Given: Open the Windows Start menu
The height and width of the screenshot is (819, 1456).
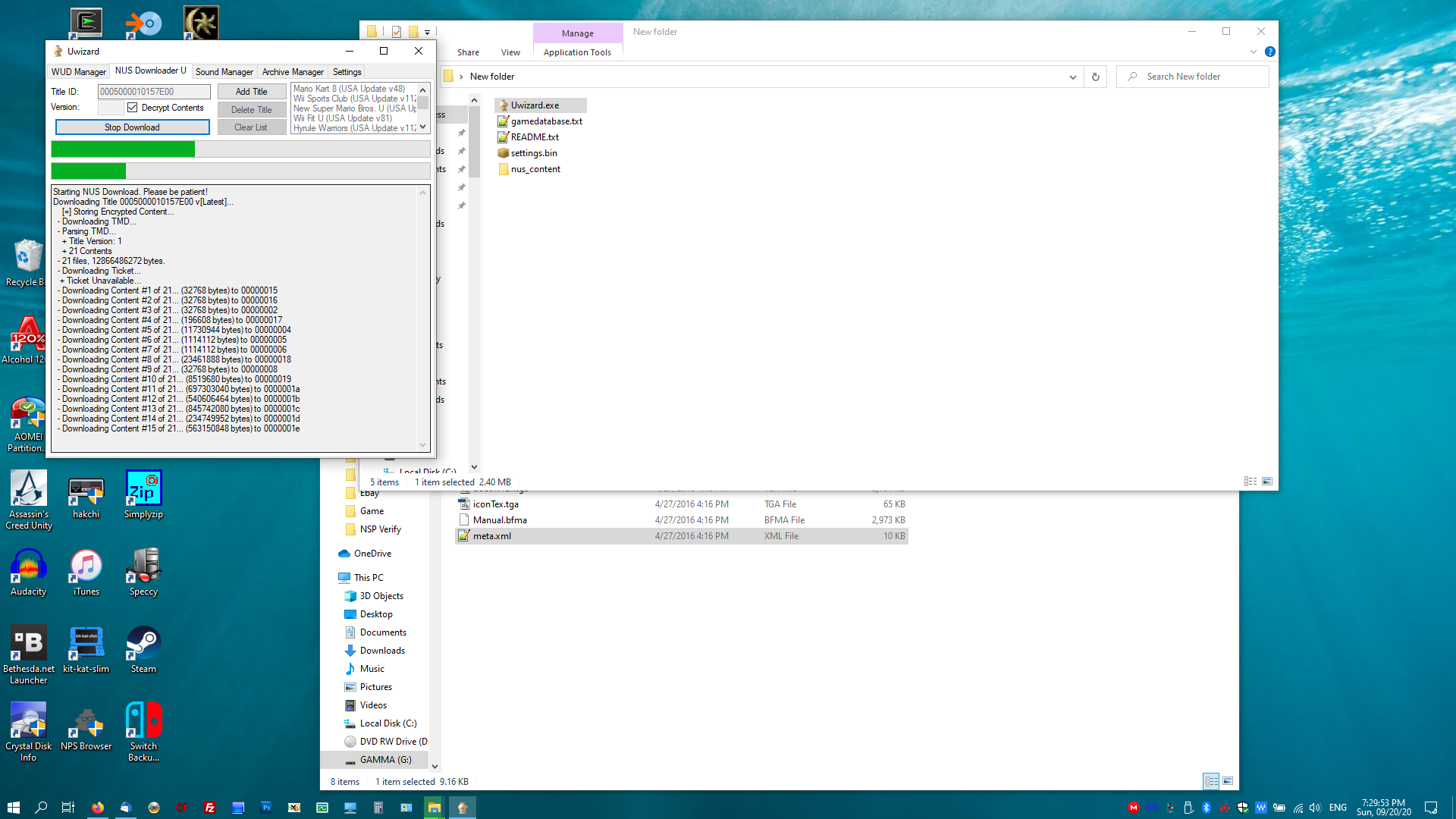Looking at the screenshot, I should pyautogui.click(x=13, y=808).
